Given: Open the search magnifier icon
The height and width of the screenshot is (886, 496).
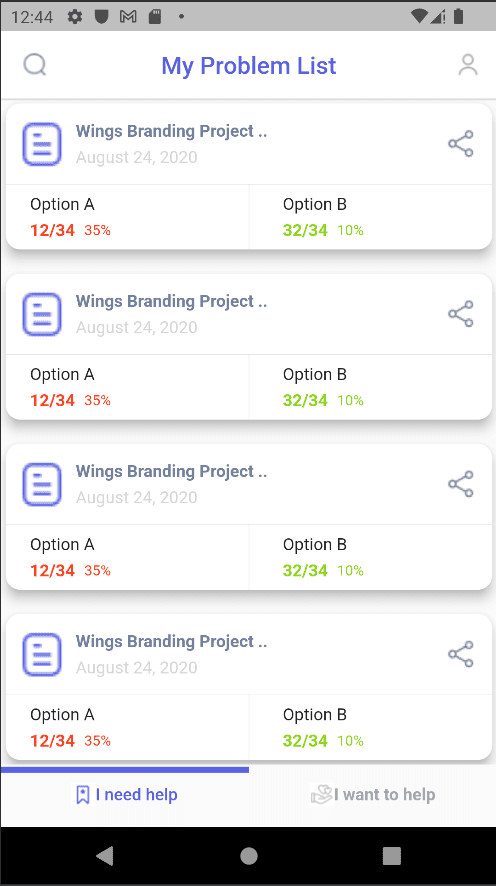Looking at the screenshot, I should pyautogui.click(x=35, y=65).
